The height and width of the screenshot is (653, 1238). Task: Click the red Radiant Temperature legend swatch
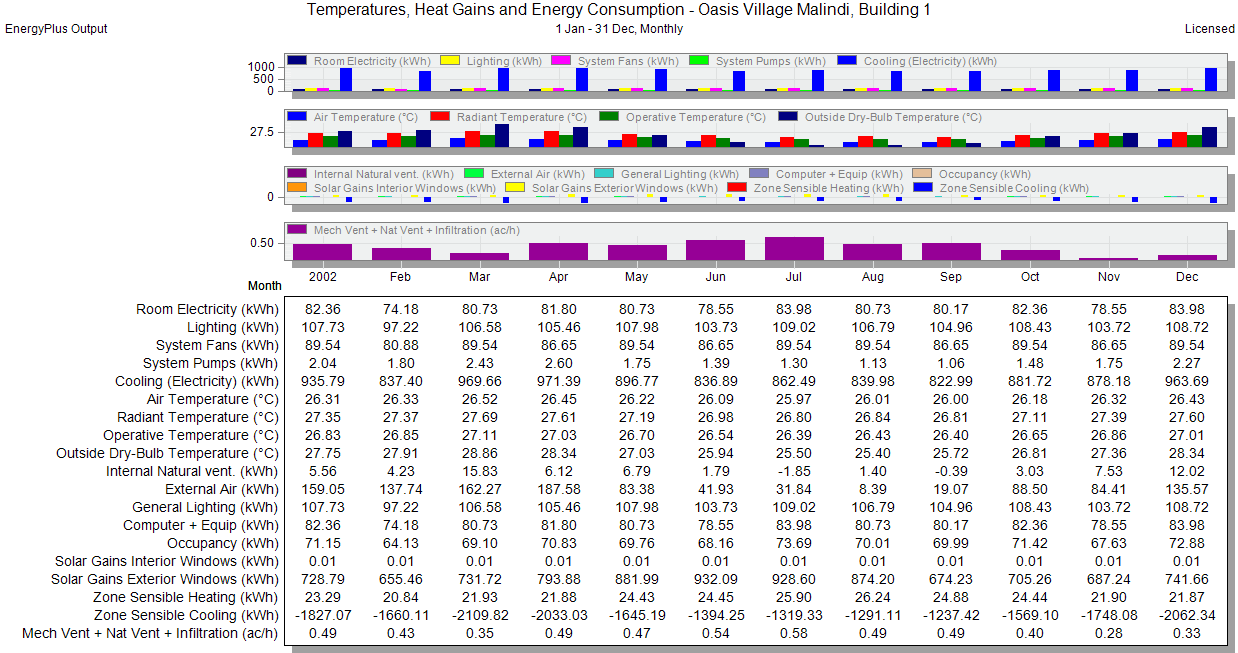(x=439, y=117)
